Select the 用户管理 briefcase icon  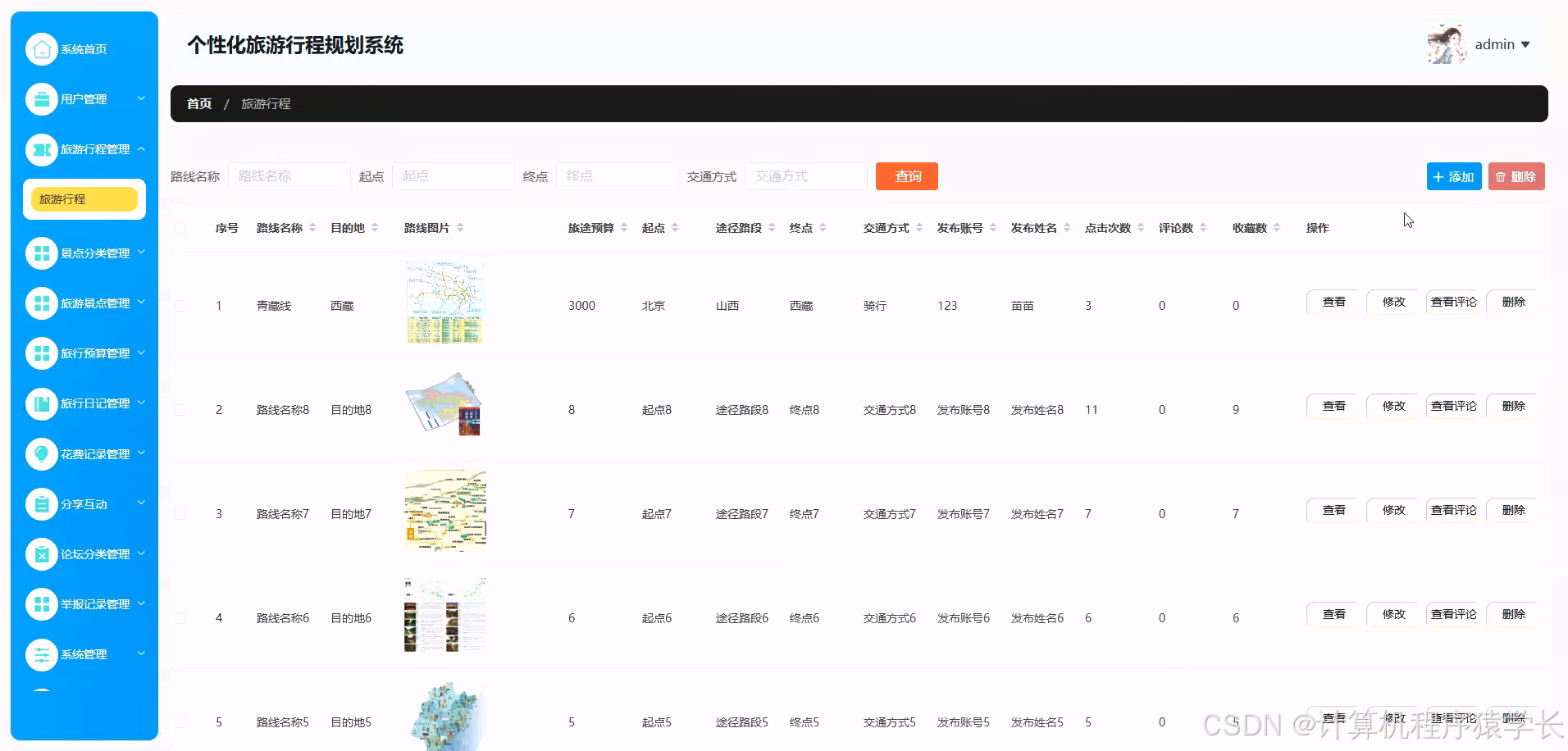coord(42,98)
